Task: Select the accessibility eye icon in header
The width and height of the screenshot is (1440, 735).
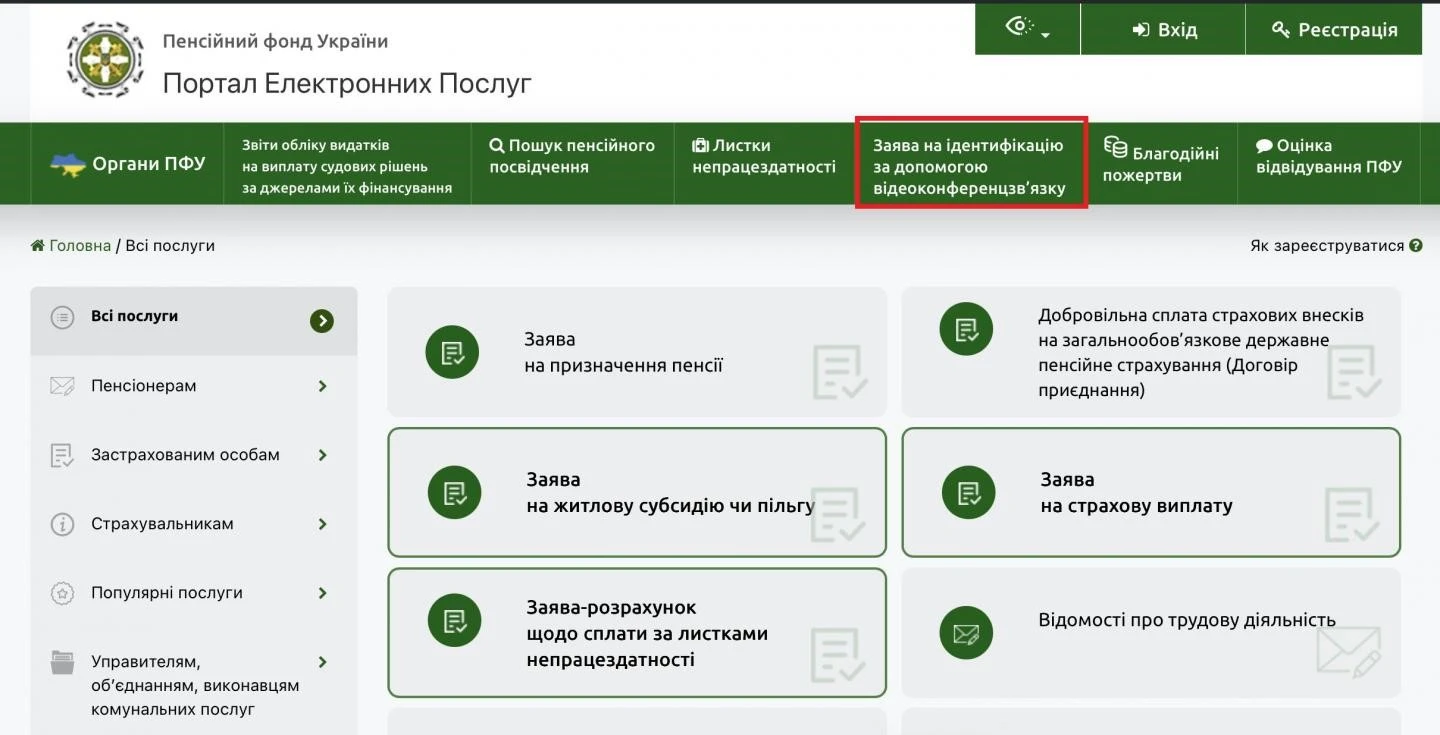Action: (1020, 28)
